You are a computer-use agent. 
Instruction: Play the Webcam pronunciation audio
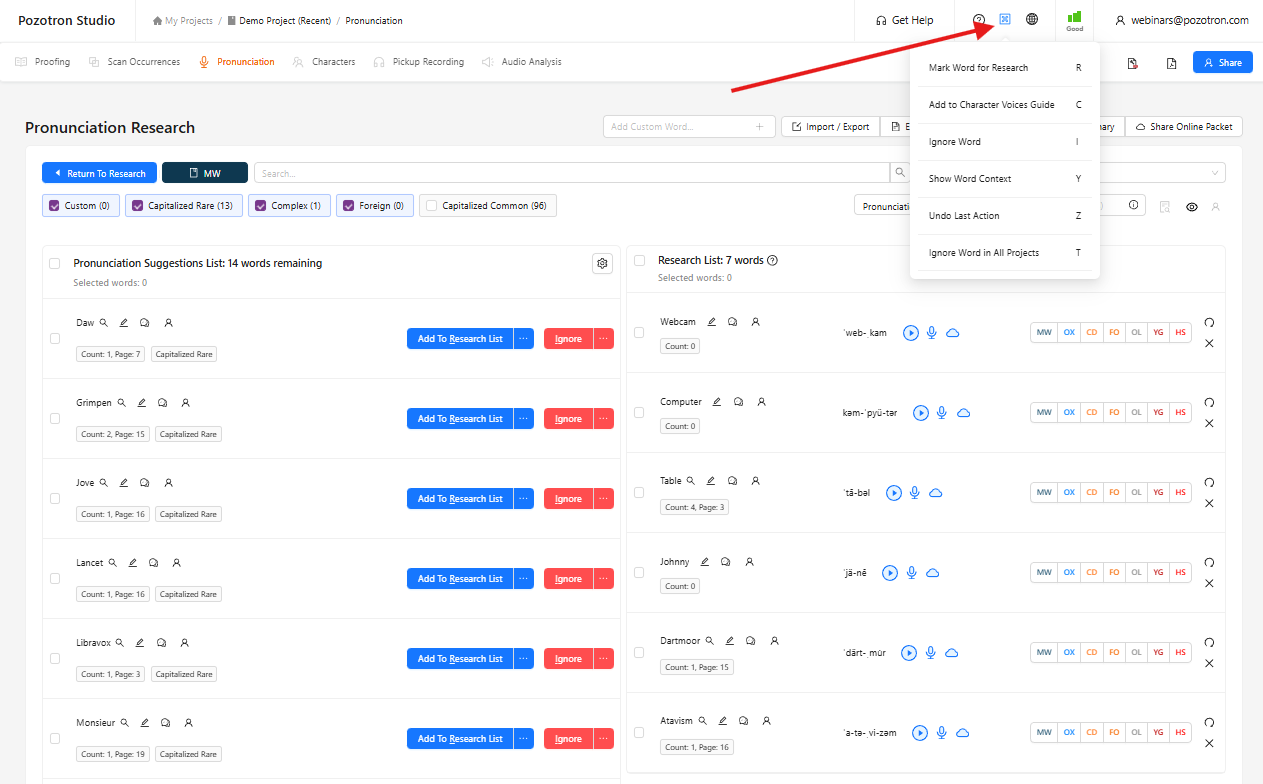point(910,333)
